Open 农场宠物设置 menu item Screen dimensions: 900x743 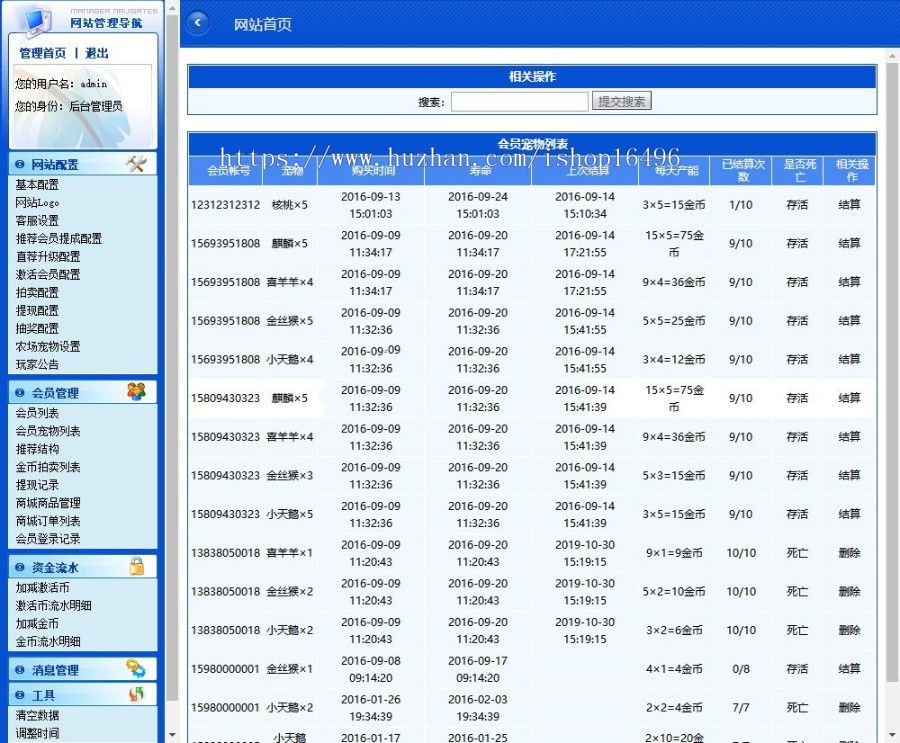pyautogui.click(x=48, y=346)
